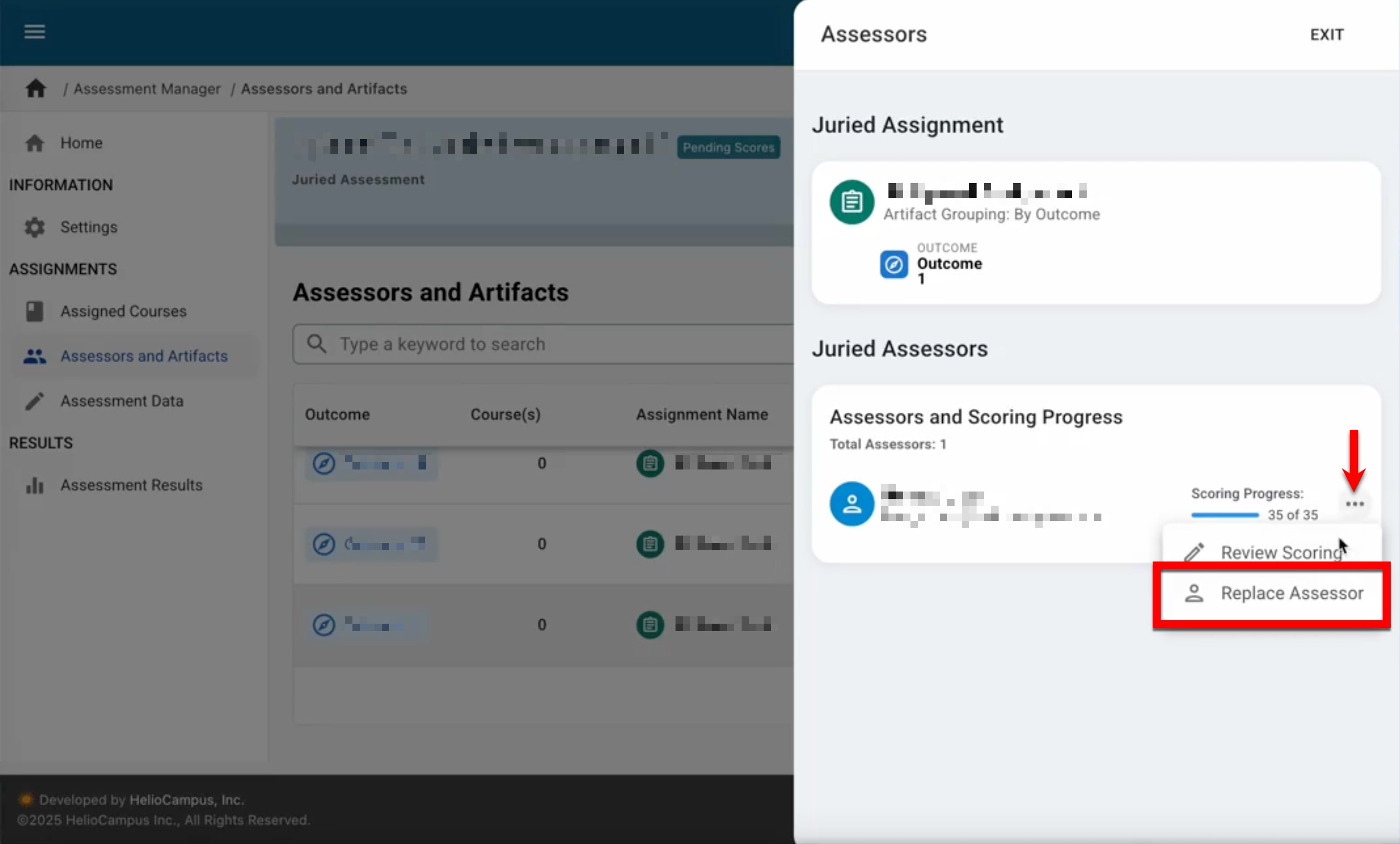
Task: Click the Assigned Courses book icon
Action: [x=35, y=311]
